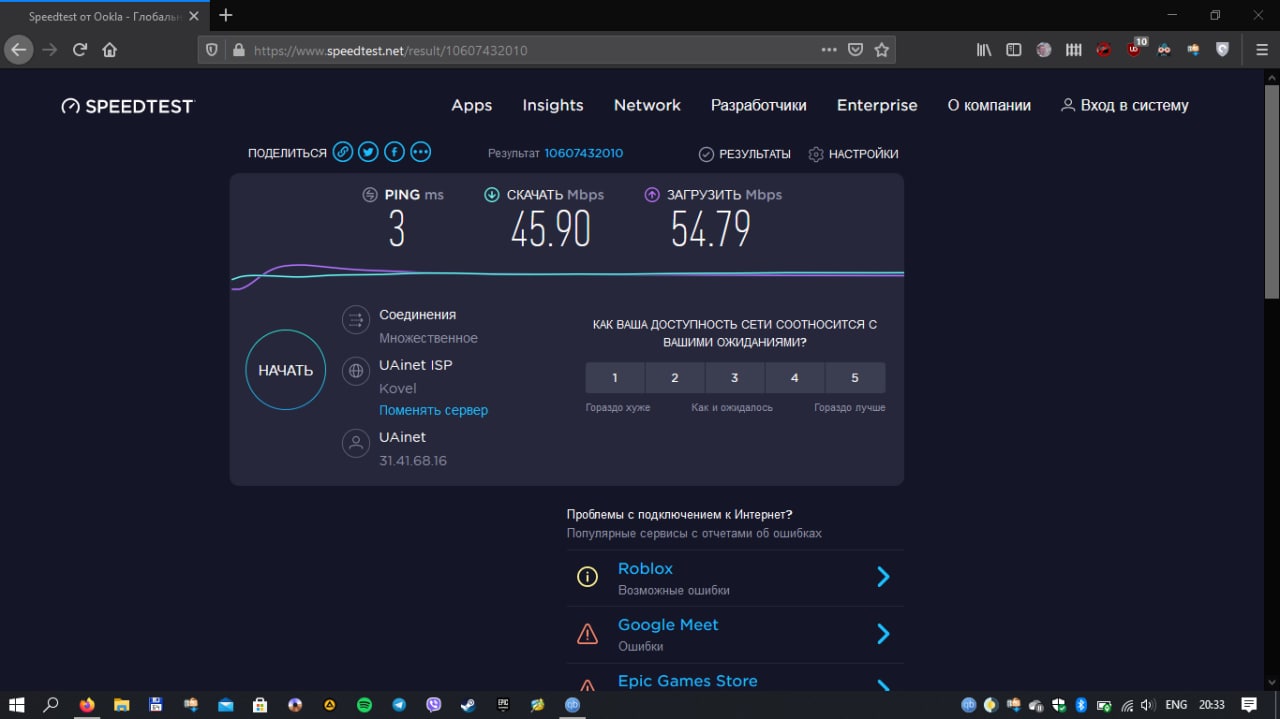1280x719 pixels.
Task: Click the connections mode icon
Action: (x=355, y=320)
